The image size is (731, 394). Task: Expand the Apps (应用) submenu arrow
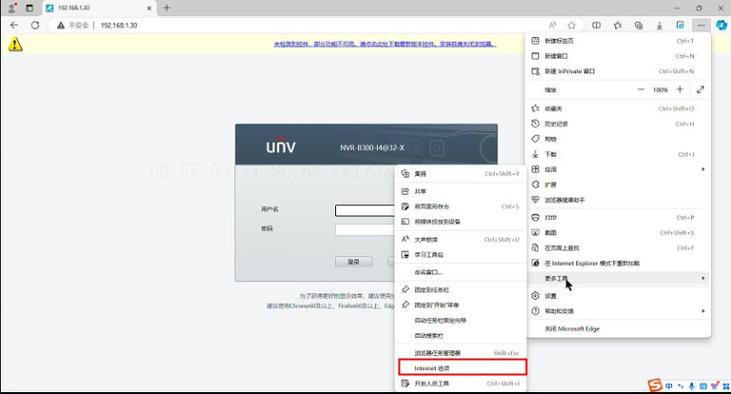click(x=703, y=169)
